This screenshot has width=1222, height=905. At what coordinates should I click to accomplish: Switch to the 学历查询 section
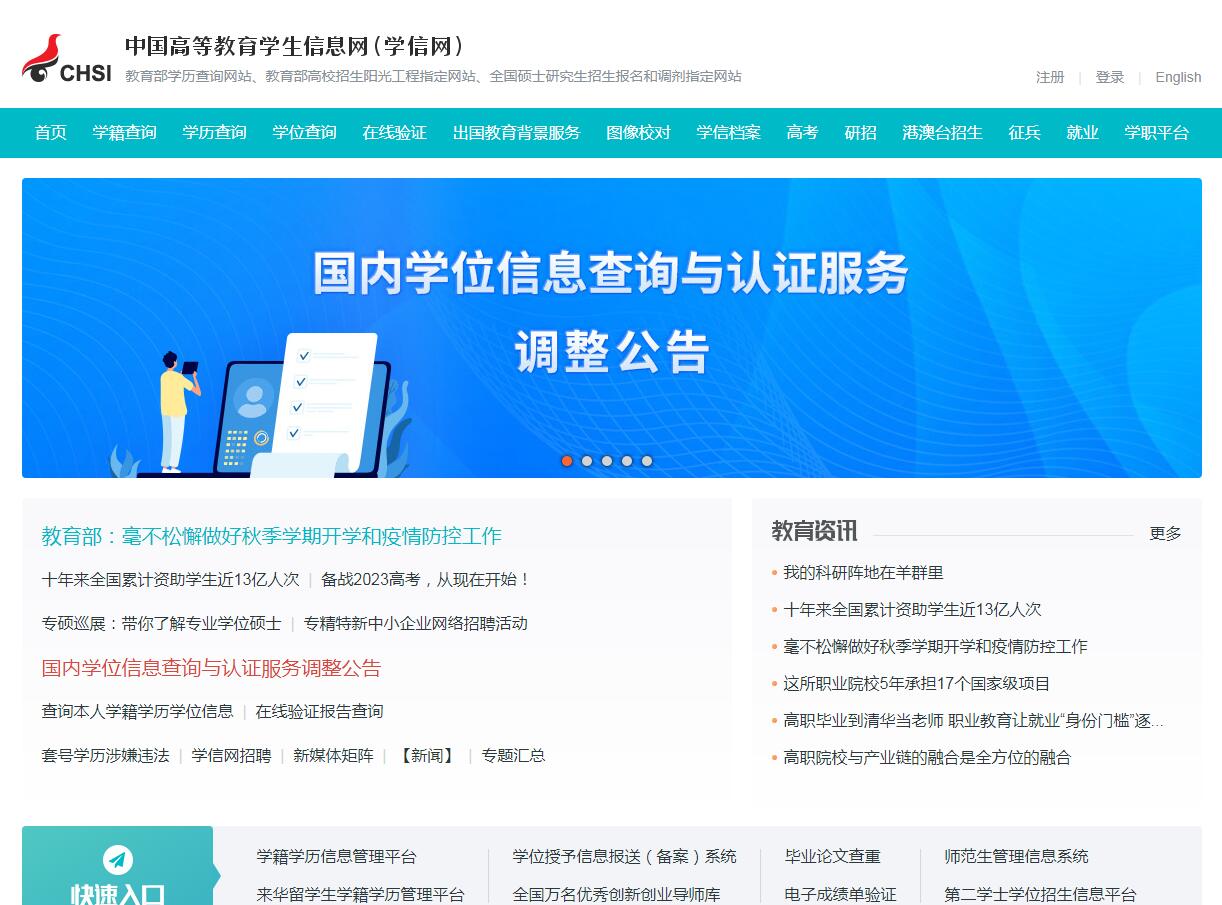click(214, 132)
